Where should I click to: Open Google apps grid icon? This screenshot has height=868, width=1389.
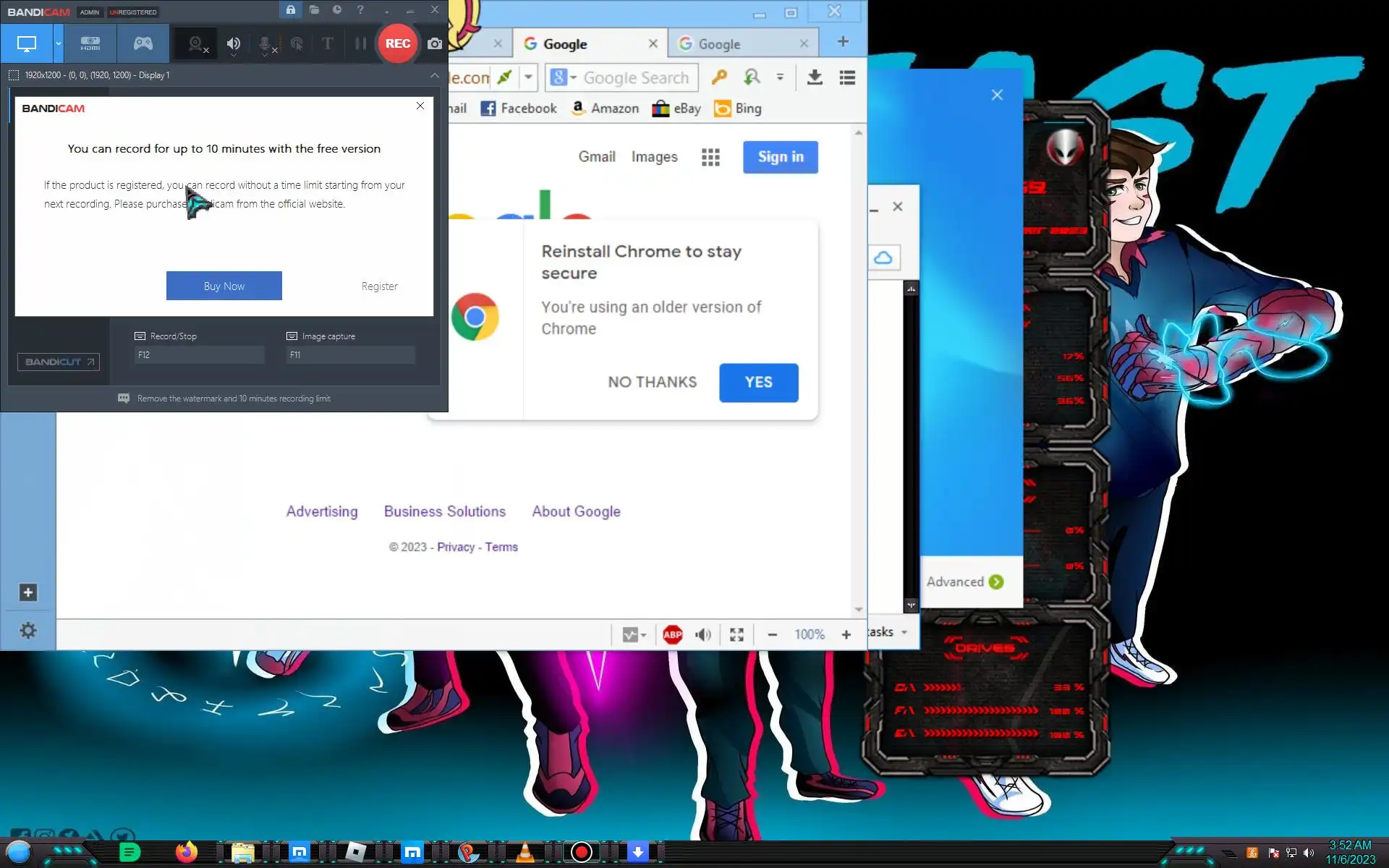710,157
